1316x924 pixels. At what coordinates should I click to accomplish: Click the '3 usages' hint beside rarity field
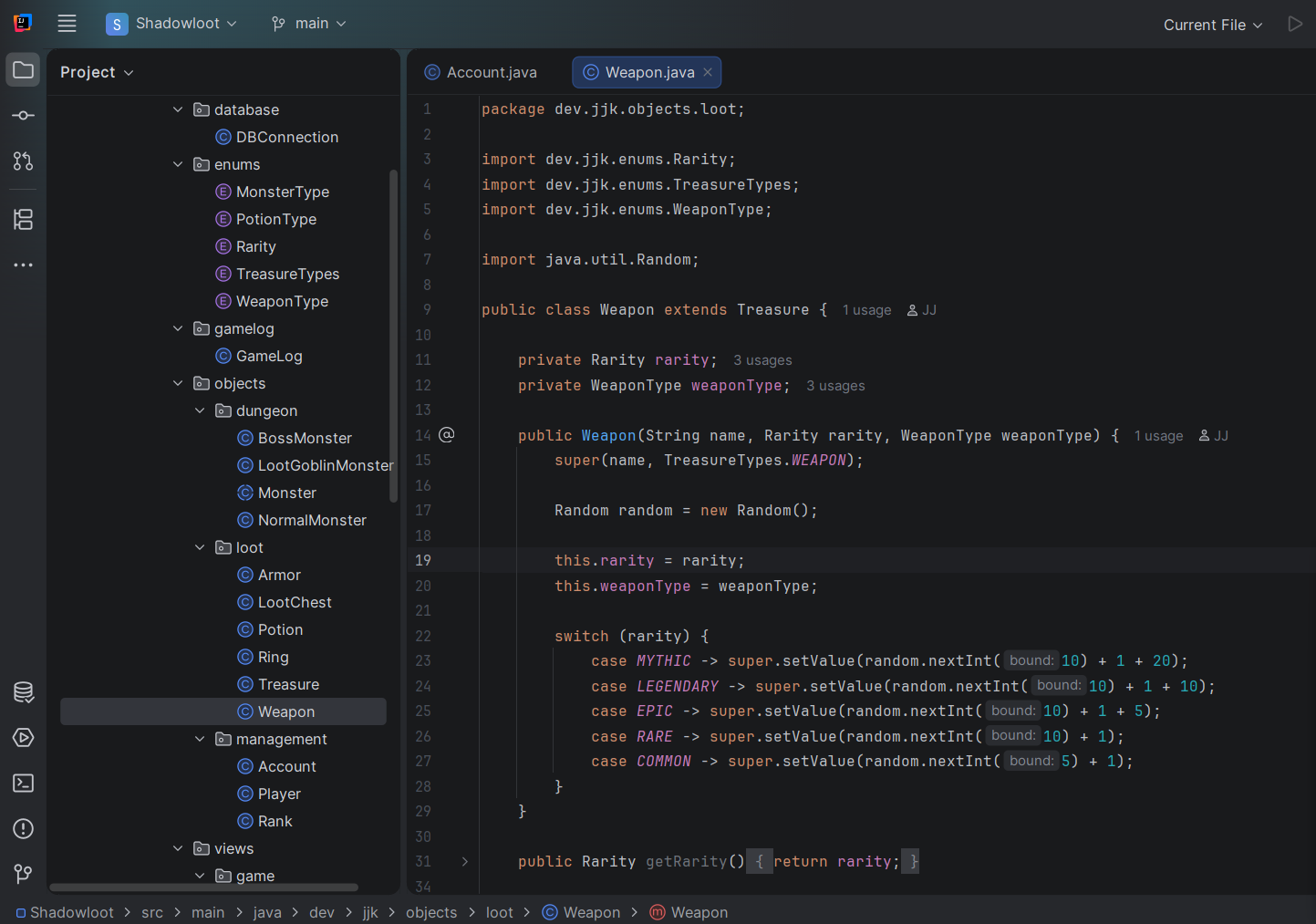click(762, 360)
